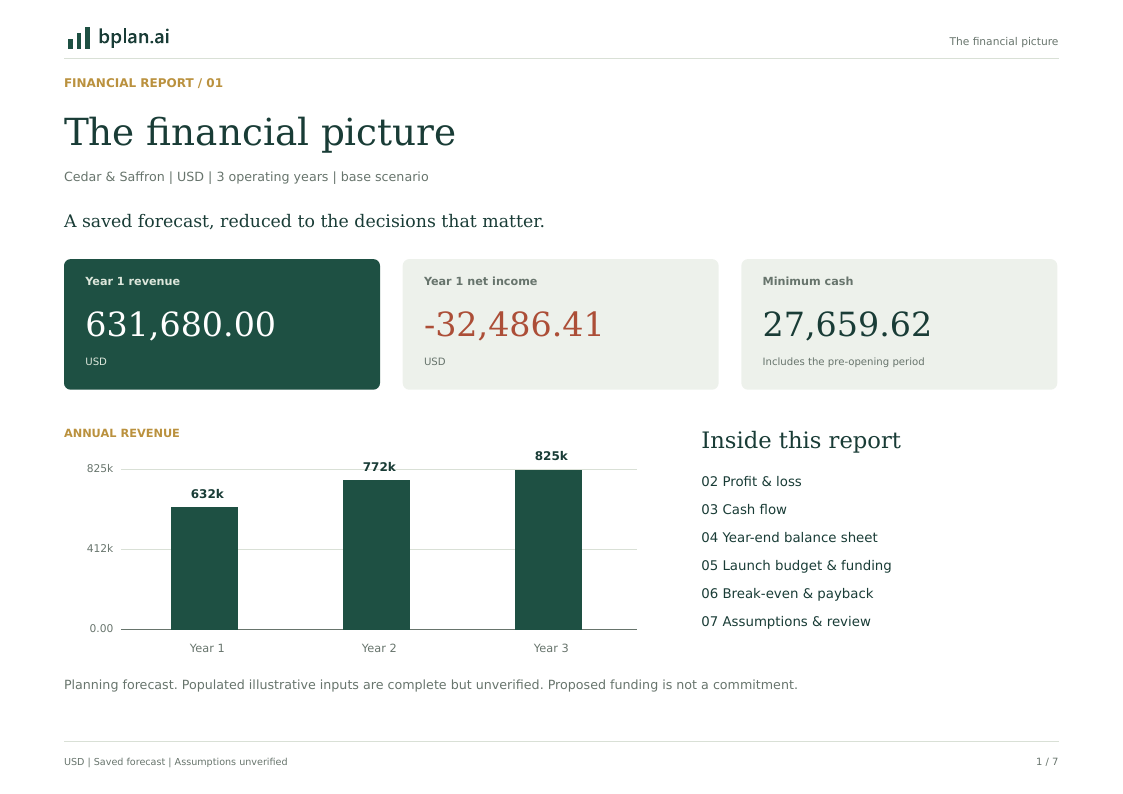This screenshot has height=794, width=1123.
Task: Click the large 'The financial picture' title
Action: 259,132
